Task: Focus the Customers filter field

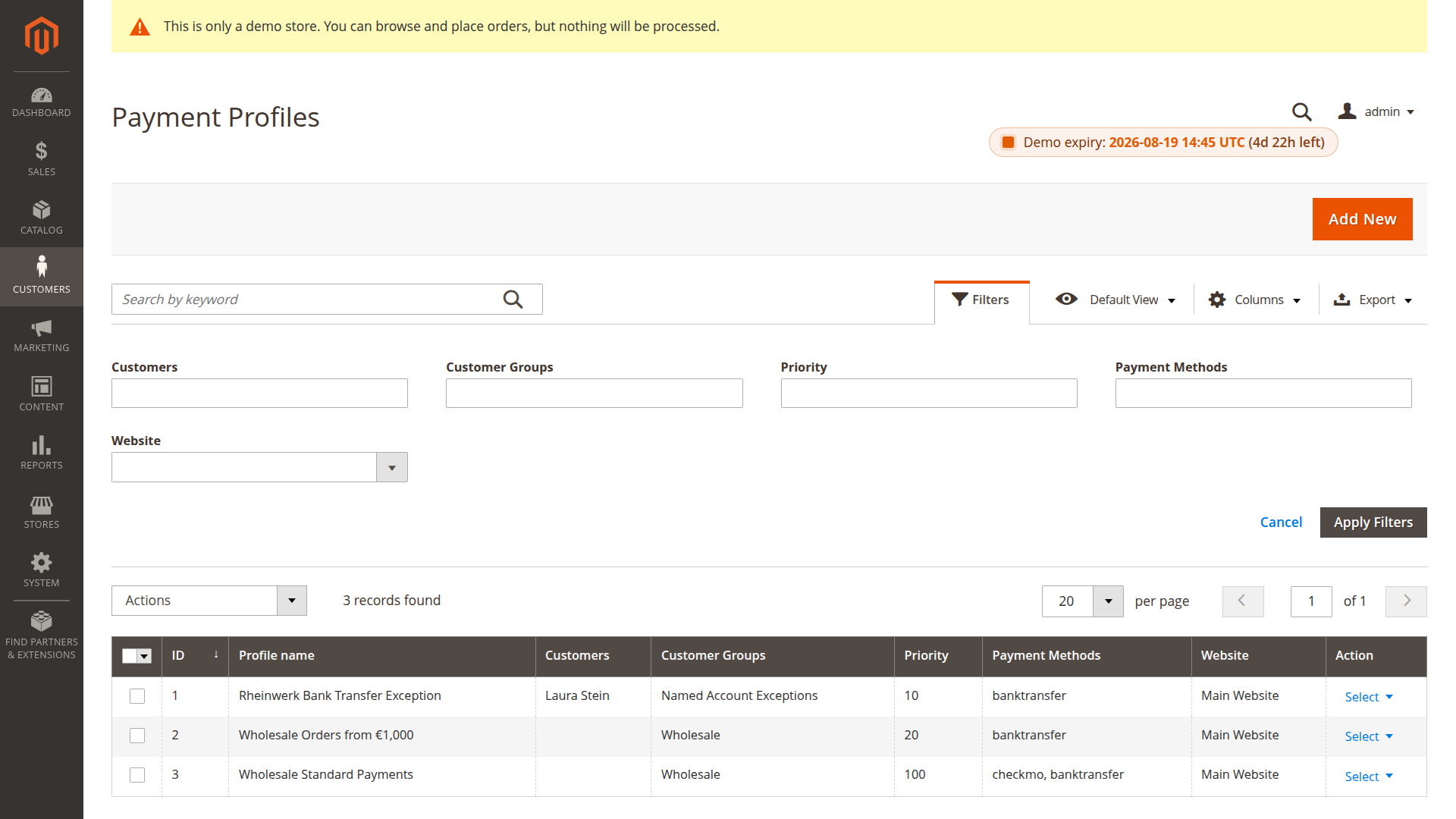Action: pos(259,394)
